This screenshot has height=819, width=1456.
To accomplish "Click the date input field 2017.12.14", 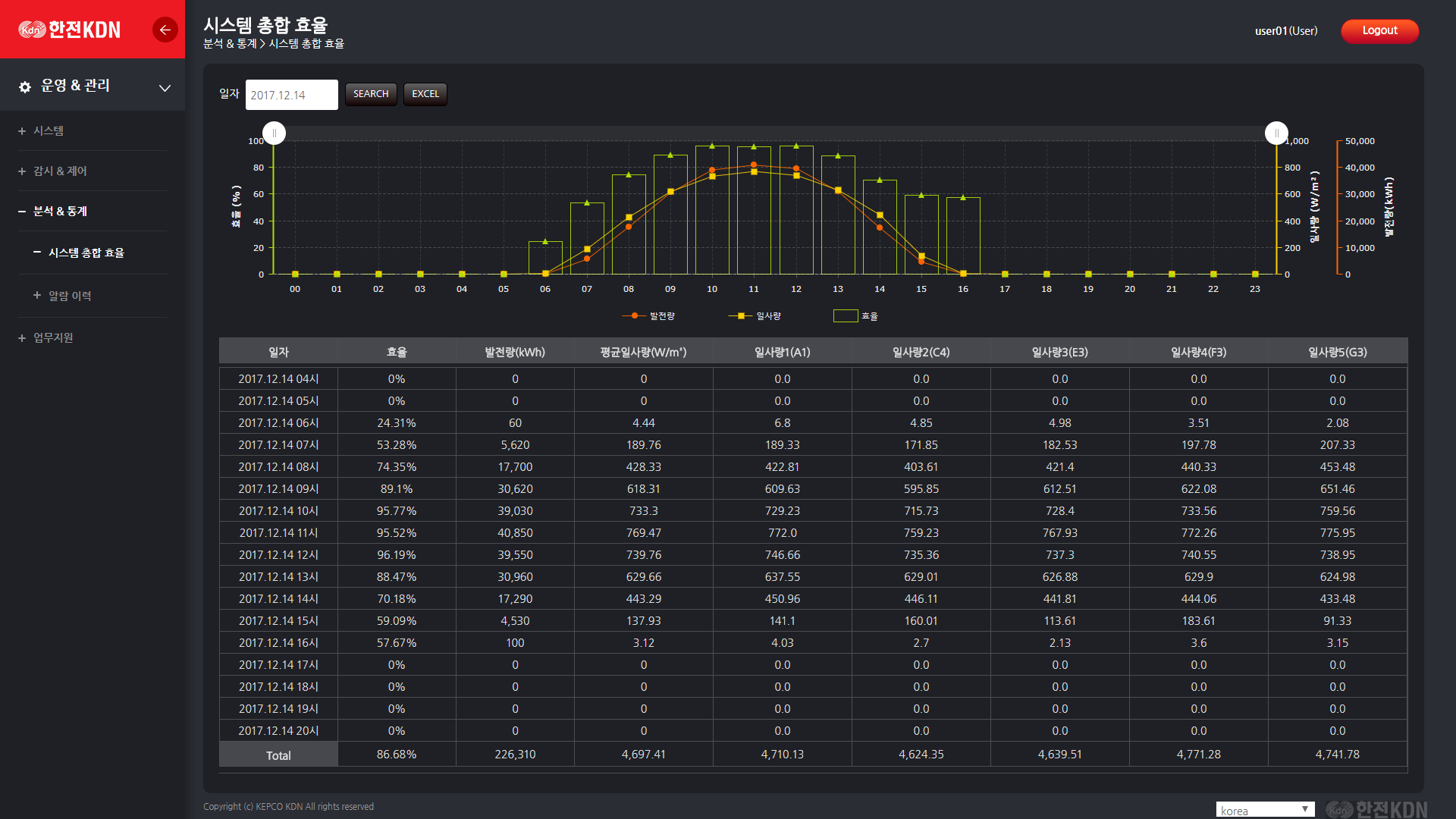I will (291, 95).
